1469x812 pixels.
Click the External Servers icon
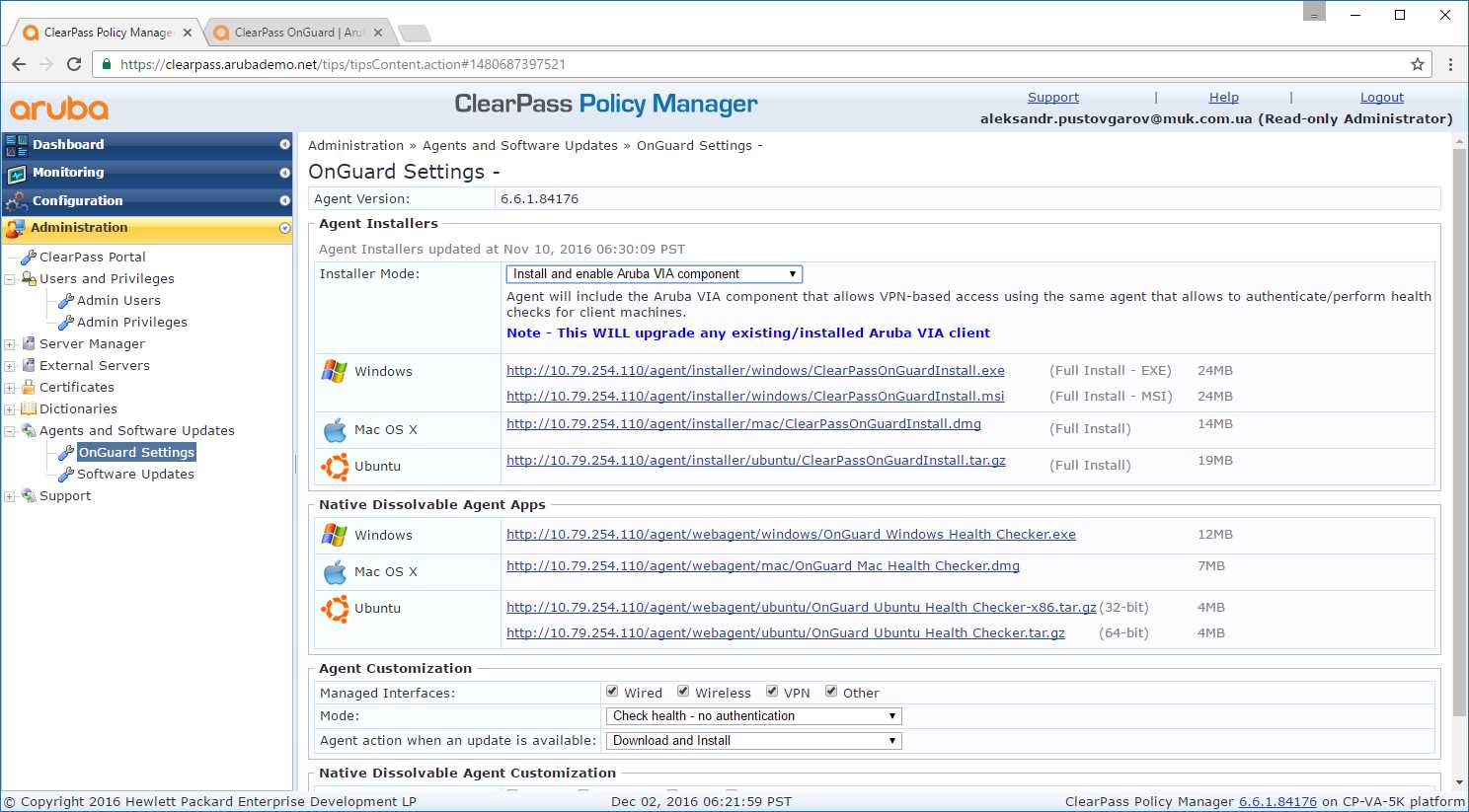tap(29, 365)
